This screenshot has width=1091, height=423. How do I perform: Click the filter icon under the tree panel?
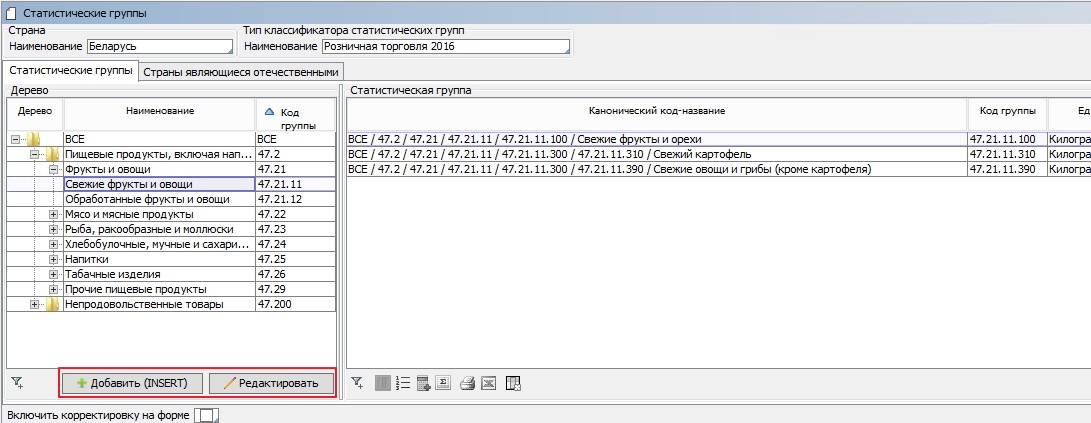point(17,383)
